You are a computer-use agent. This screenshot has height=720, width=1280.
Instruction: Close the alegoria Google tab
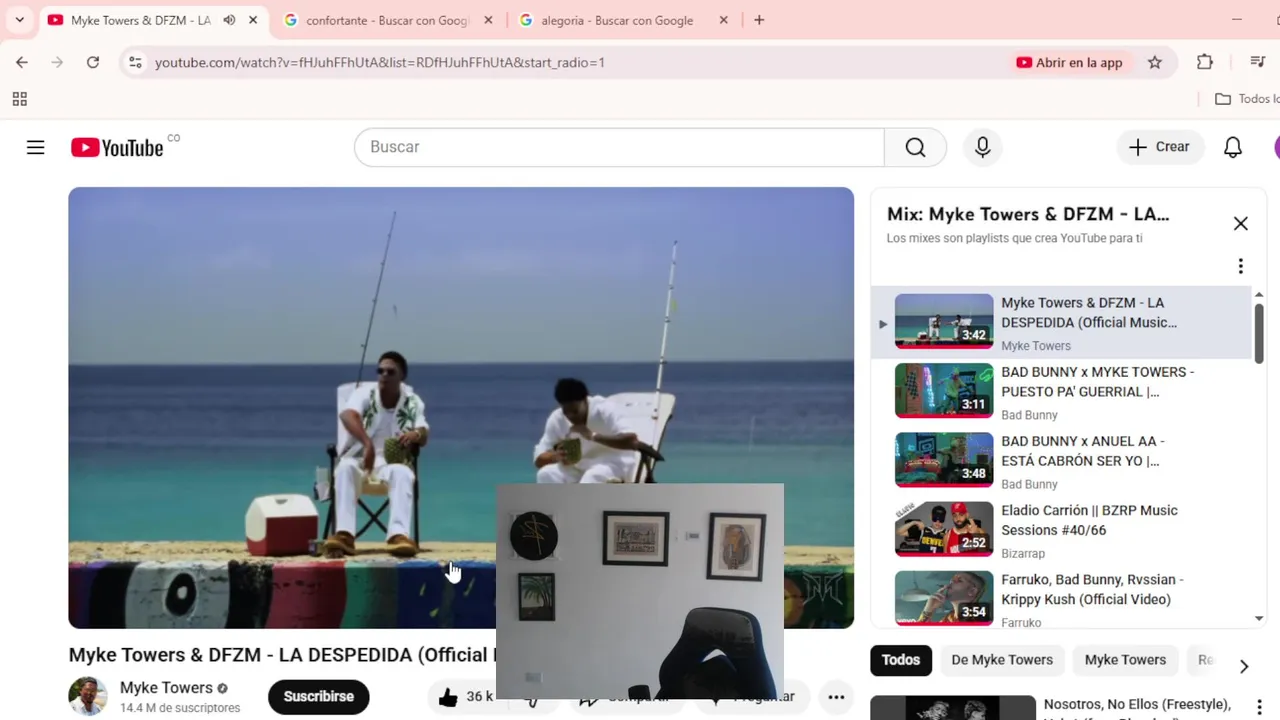(x=724, y=20)
